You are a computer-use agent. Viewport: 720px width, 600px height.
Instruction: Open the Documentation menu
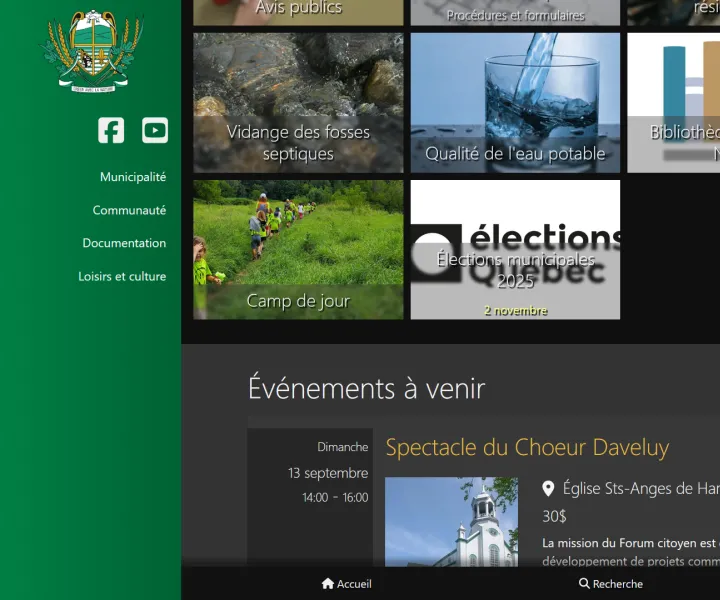[124, 243]
